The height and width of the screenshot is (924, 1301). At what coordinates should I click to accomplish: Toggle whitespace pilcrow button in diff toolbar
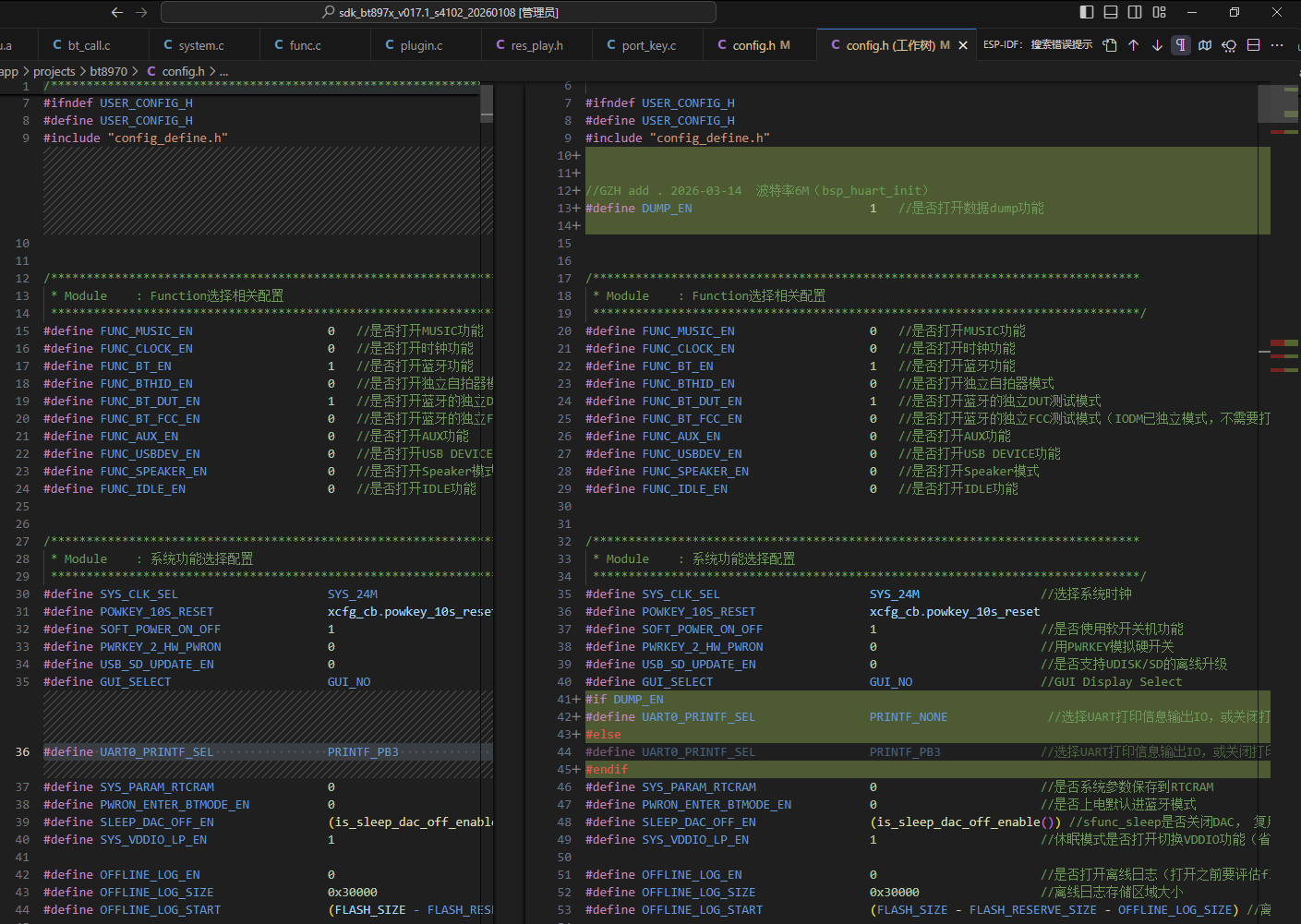tap(1181, 45)
